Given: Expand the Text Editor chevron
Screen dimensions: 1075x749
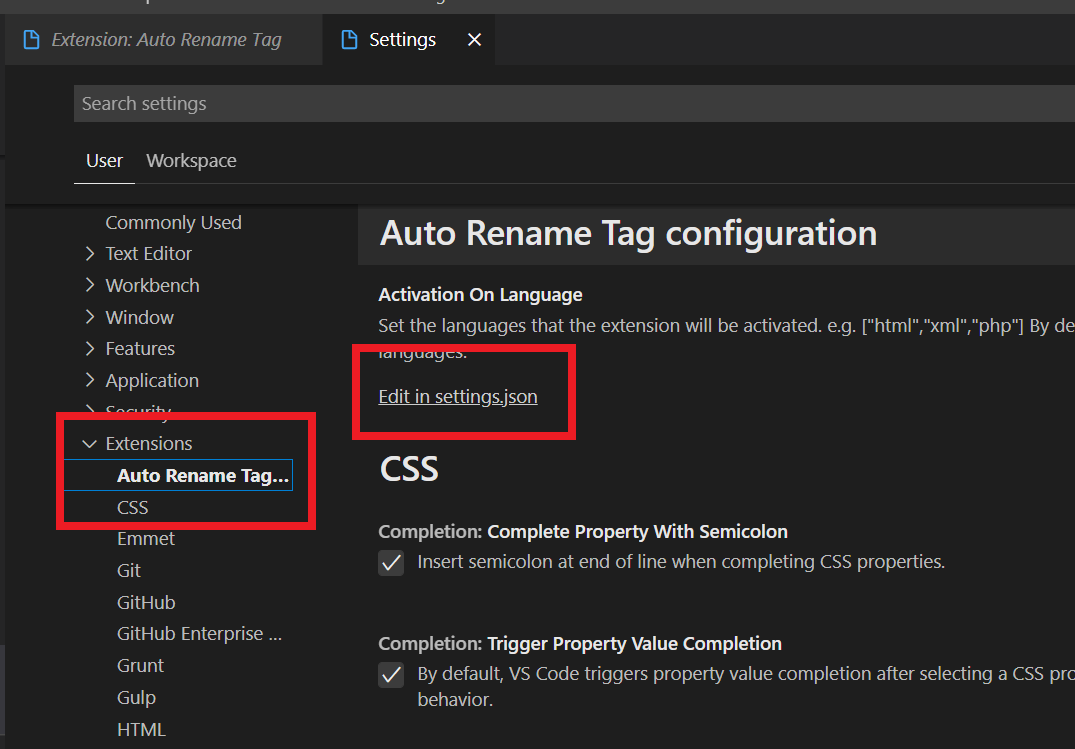Looking at the screenshot, I should [x=90, y=254].
